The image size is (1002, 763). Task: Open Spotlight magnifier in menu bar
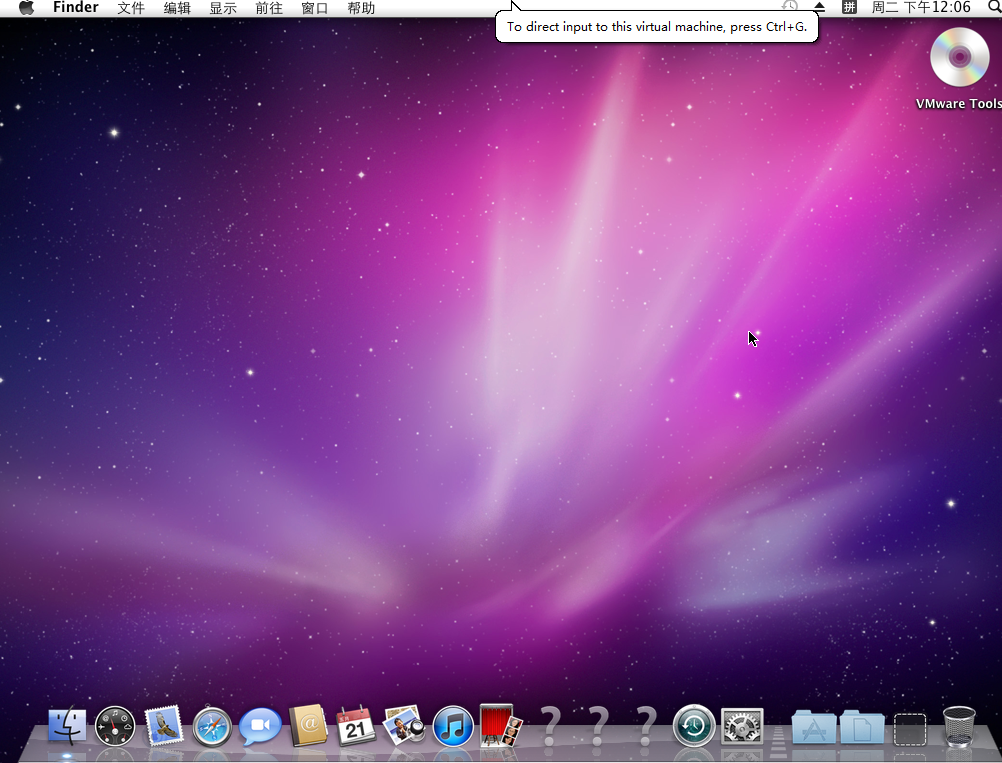995,8
